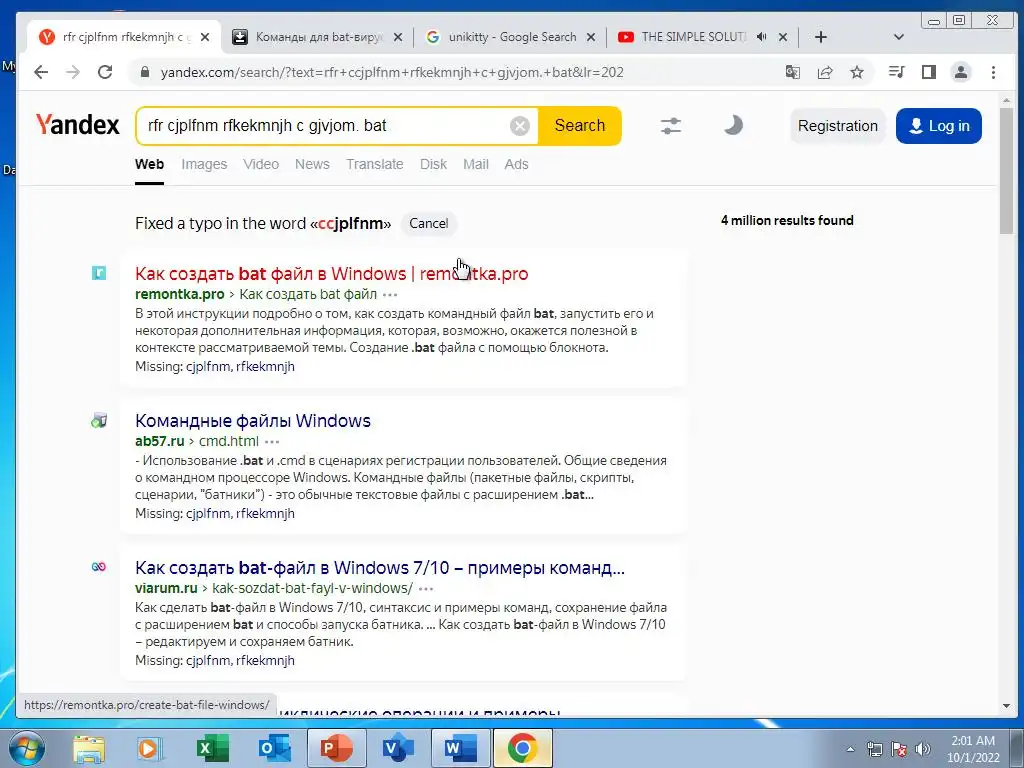
Task: Open the Mail tab
Action: click(x=476, y=165)
